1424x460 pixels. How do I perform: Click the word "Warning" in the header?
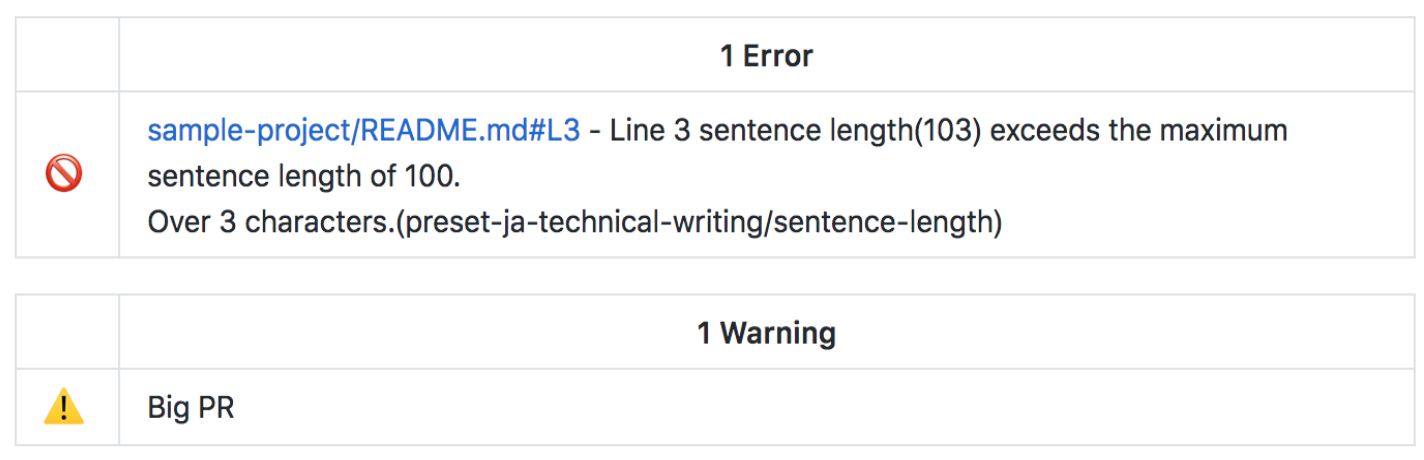pos(777,332)
